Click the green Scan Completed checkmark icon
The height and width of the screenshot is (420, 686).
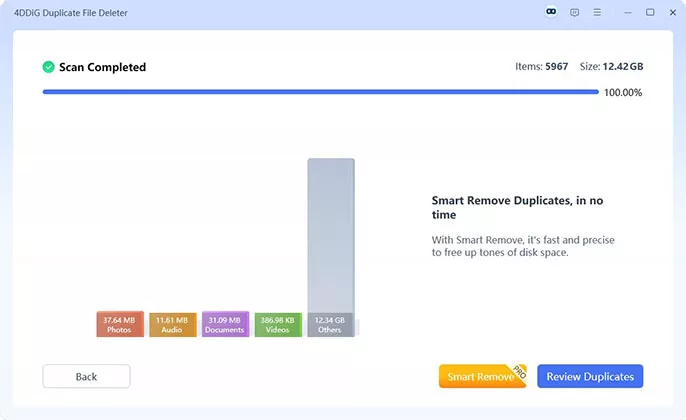[x=48, y=67]
